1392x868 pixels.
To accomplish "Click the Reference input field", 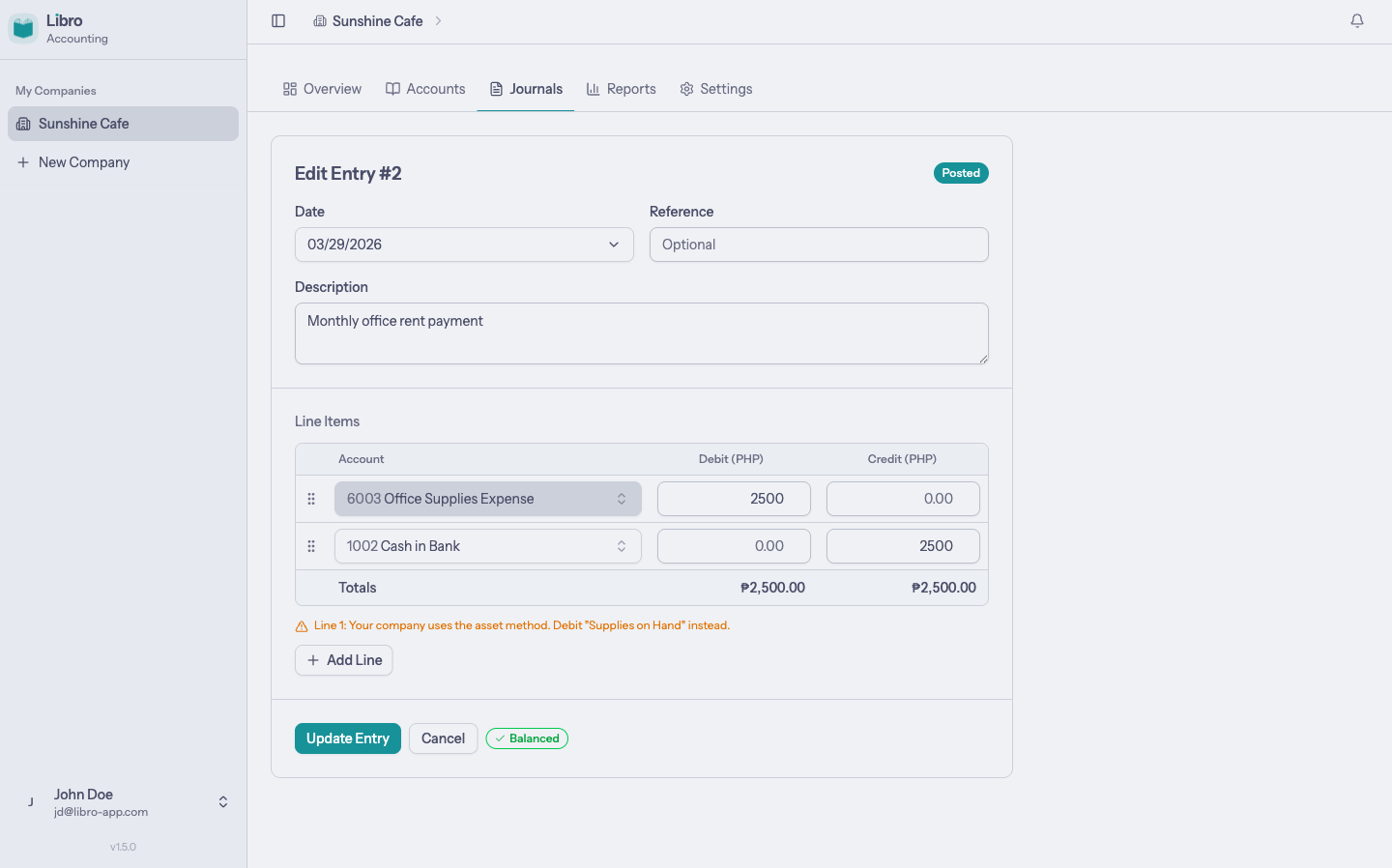I will pyautogui.click(x=818, y=245).
